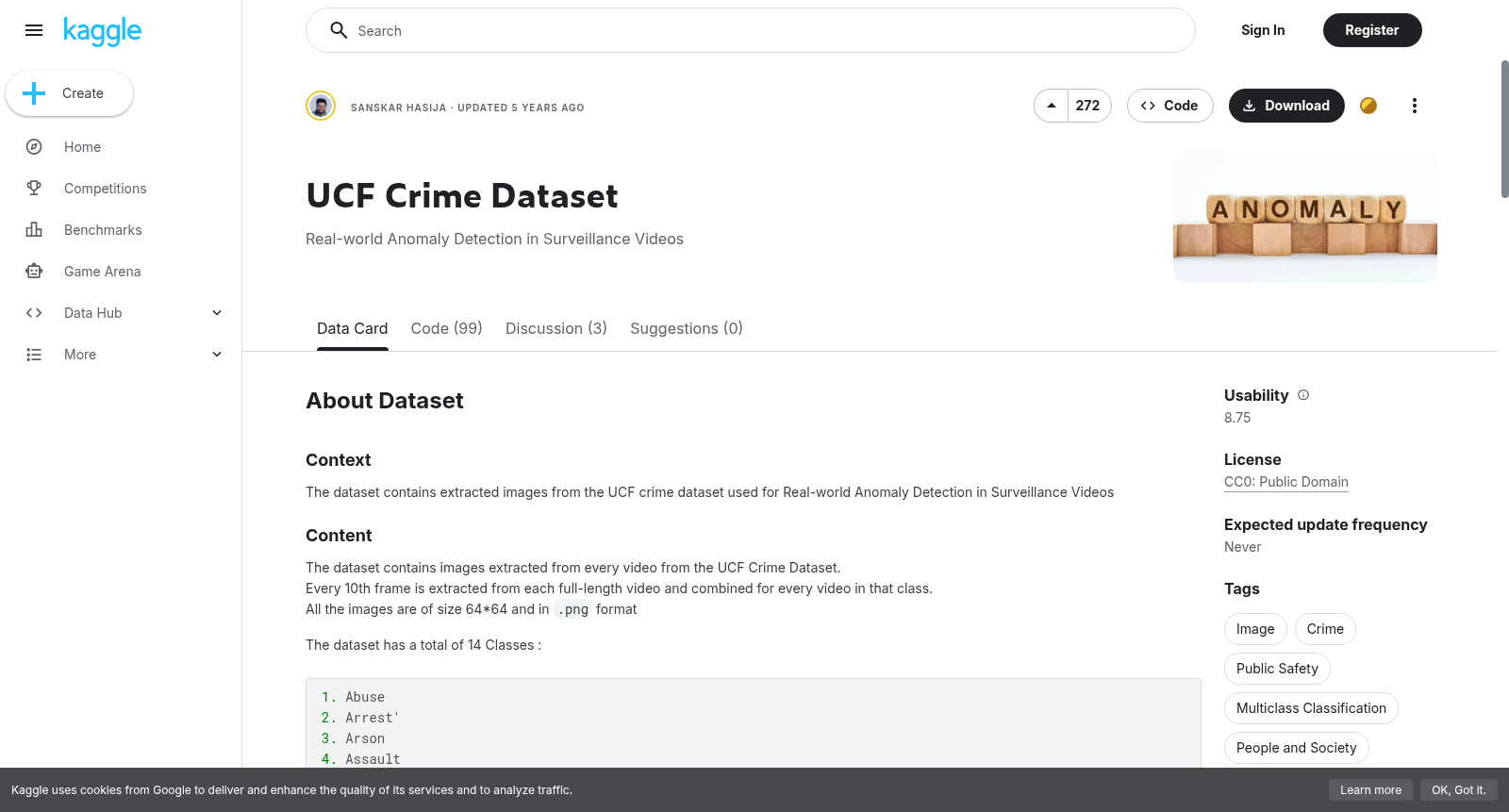Open the Discussion (3) tab
1509x812 pixels.
(x=556, y=328)
